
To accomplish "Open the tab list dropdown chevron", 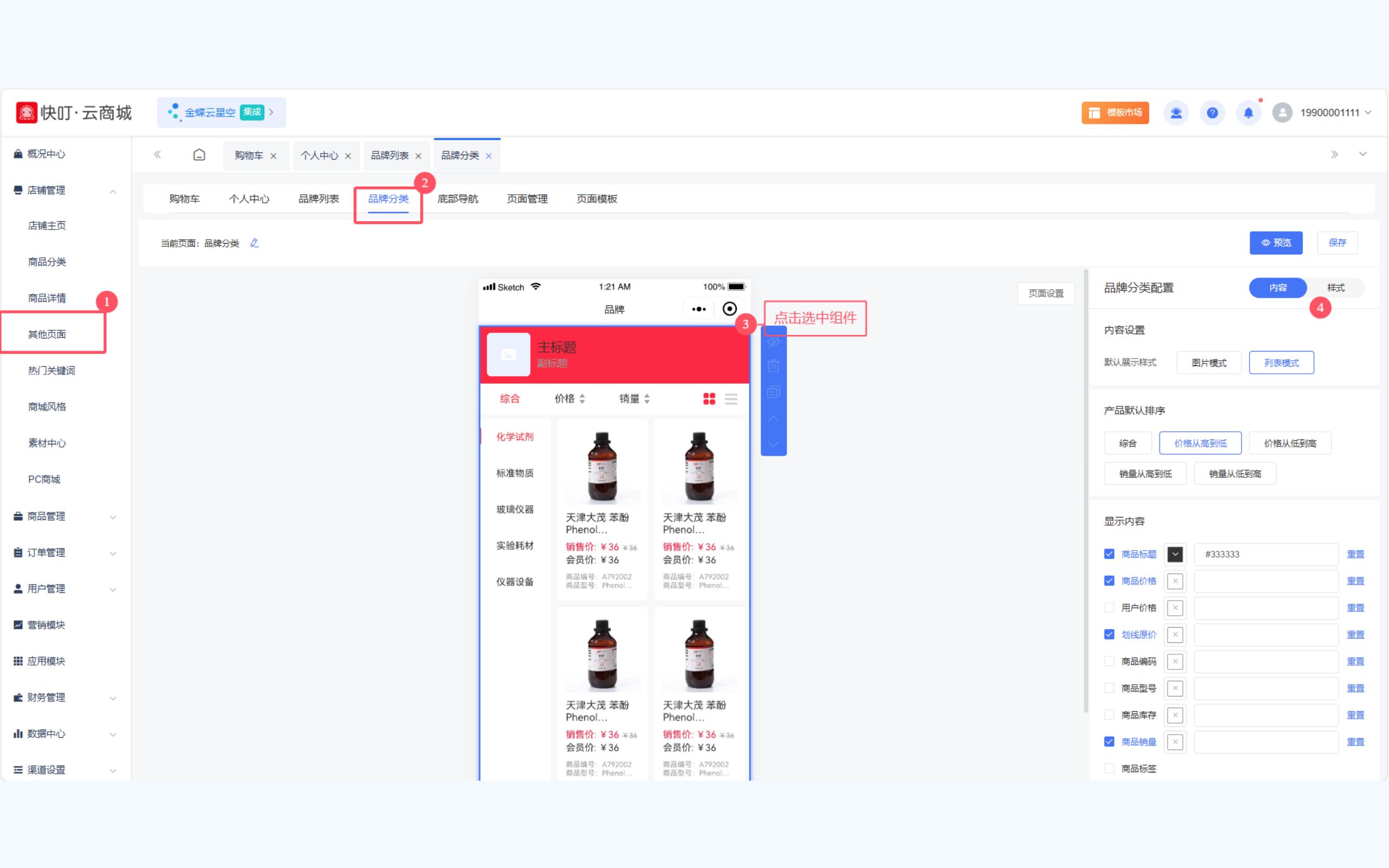I will pos(1362,154).
